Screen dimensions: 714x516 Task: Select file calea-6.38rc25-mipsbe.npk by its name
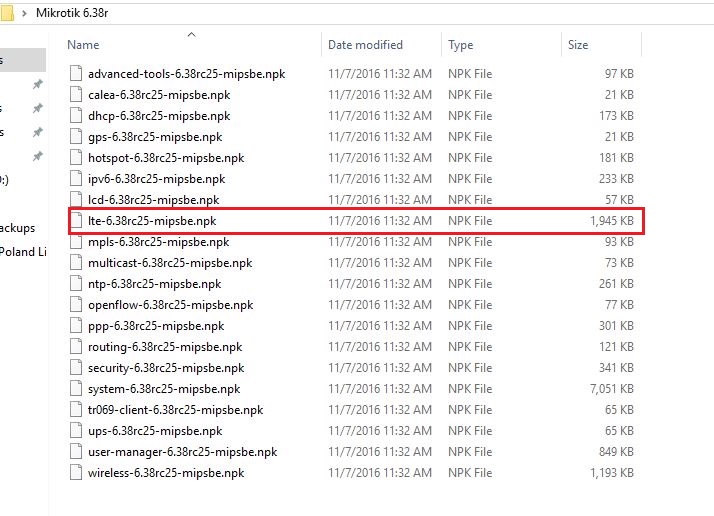coord(159,95)
